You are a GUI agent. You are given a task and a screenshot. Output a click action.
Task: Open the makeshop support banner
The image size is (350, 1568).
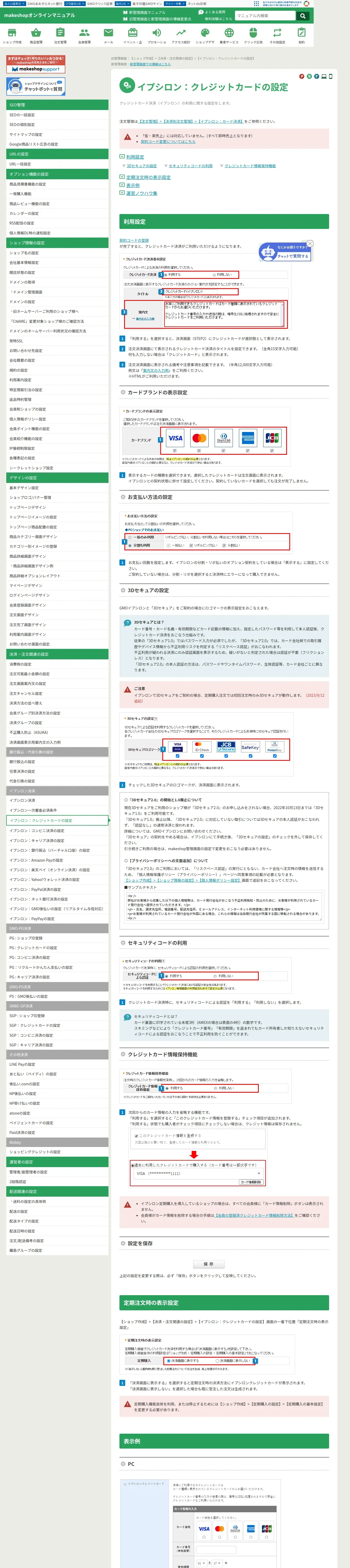(36, 65)
